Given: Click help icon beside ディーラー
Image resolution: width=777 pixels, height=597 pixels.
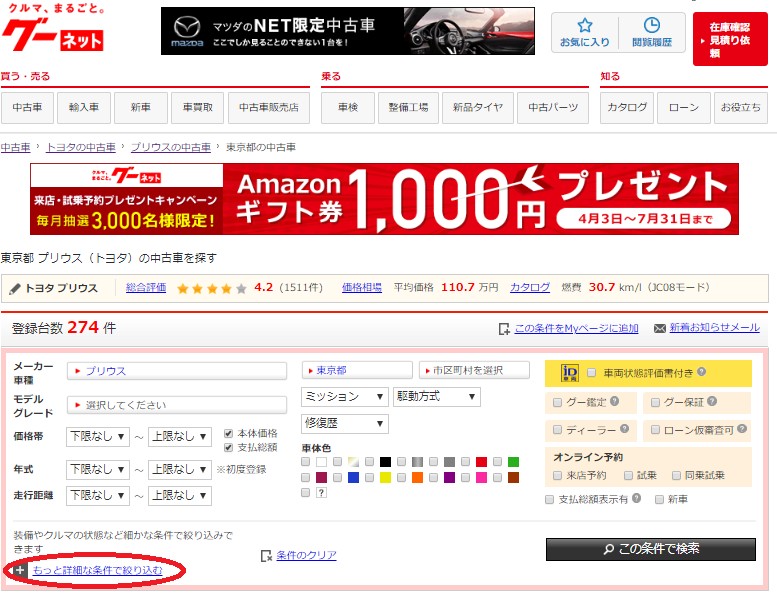Looking at the screenshot, I should pos(624,429).
